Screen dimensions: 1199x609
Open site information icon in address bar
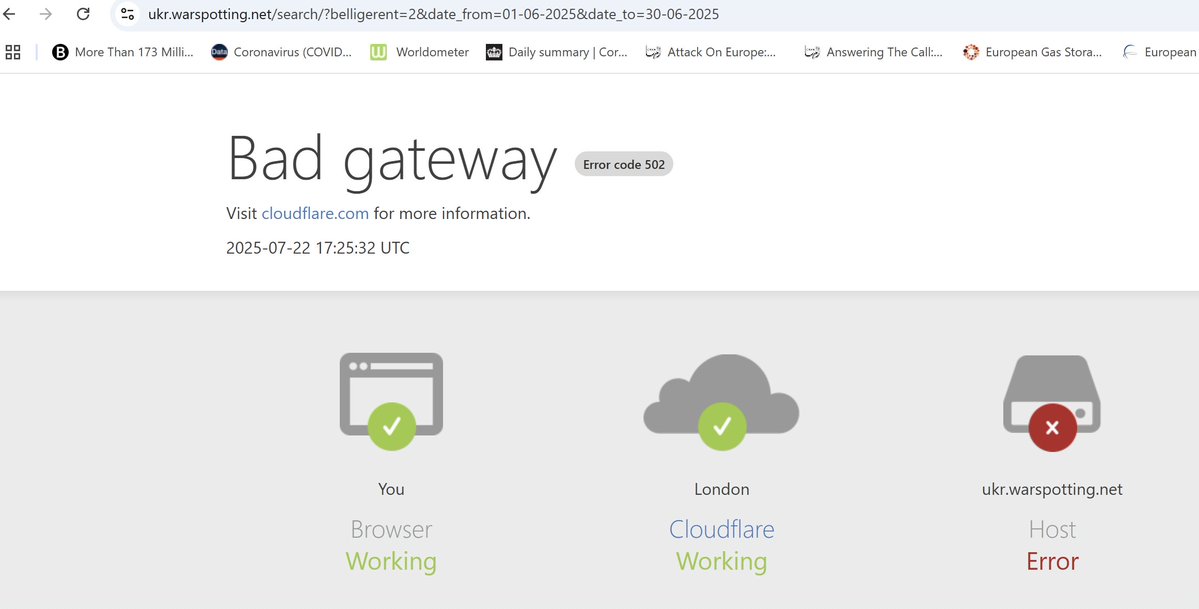[128, 14]
